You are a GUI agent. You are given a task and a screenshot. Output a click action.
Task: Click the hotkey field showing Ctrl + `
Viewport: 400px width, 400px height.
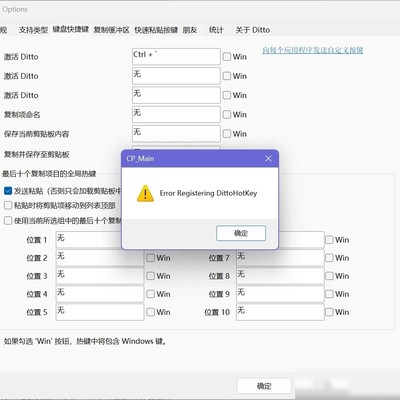(176, 56)
